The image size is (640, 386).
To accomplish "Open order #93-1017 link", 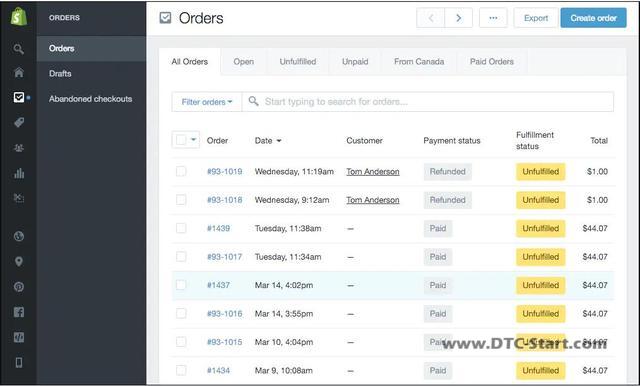I will coord(224,257).
